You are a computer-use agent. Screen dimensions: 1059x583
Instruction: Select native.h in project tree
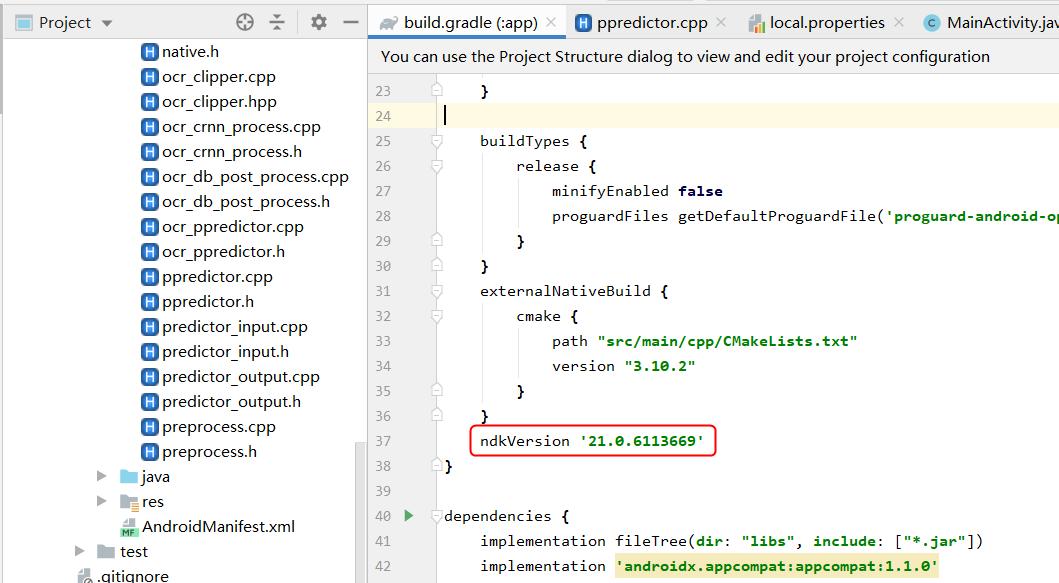tap(190, 52)
